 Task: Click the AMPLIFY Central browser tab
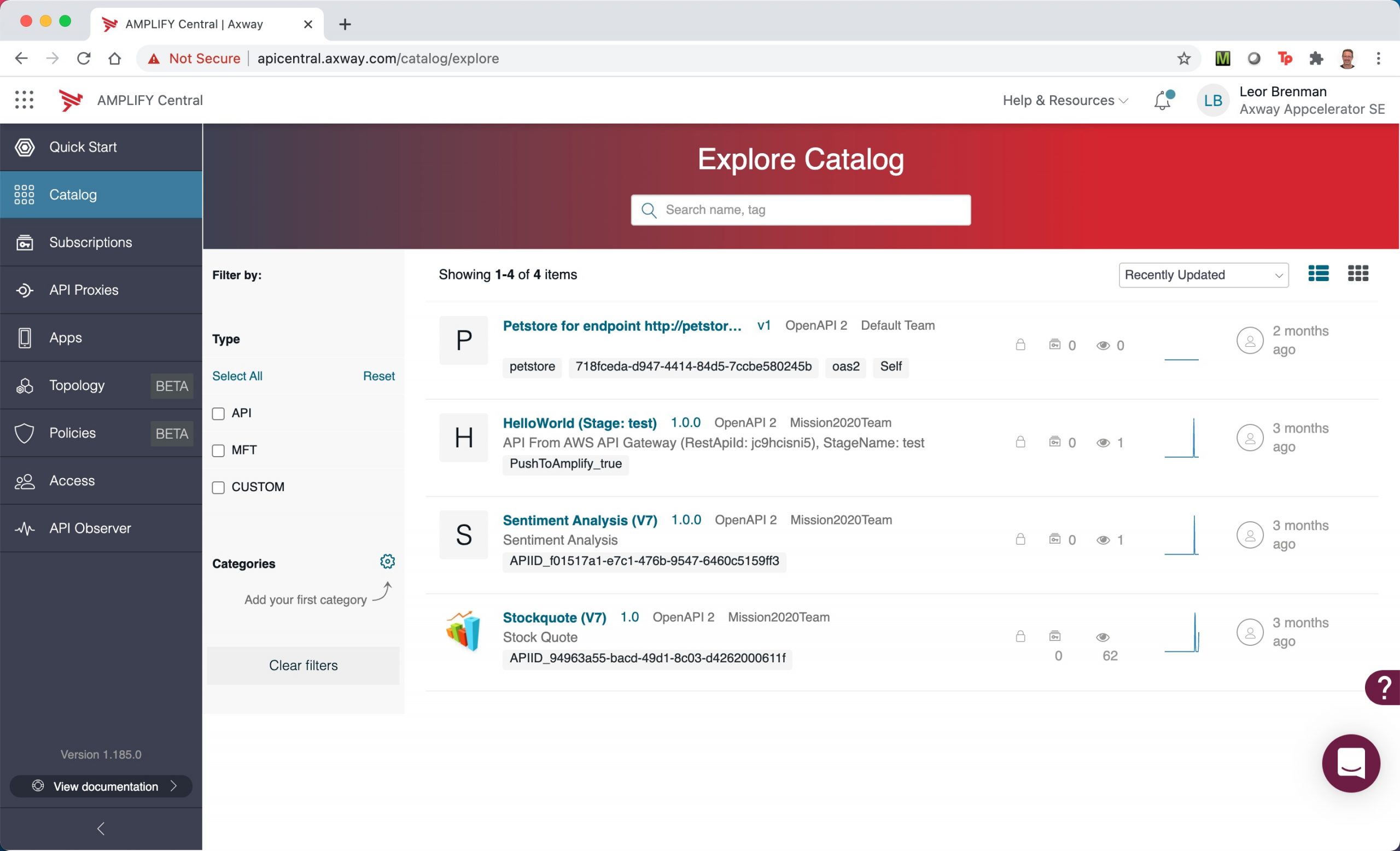click(x=207, y=25)
